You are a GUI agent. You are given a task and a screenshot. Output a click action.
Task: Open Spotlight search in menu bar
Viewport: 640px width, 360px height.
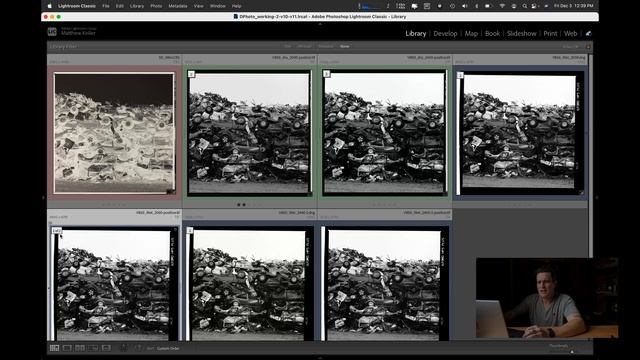point(524,6)
